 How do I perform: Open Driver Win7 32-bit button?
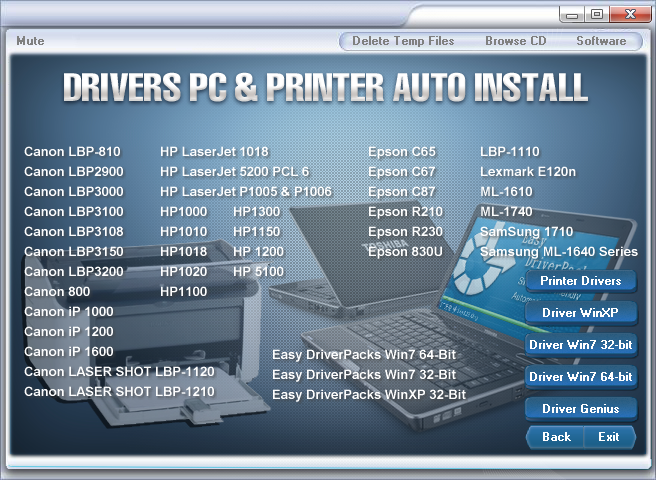tap(580, 345)
